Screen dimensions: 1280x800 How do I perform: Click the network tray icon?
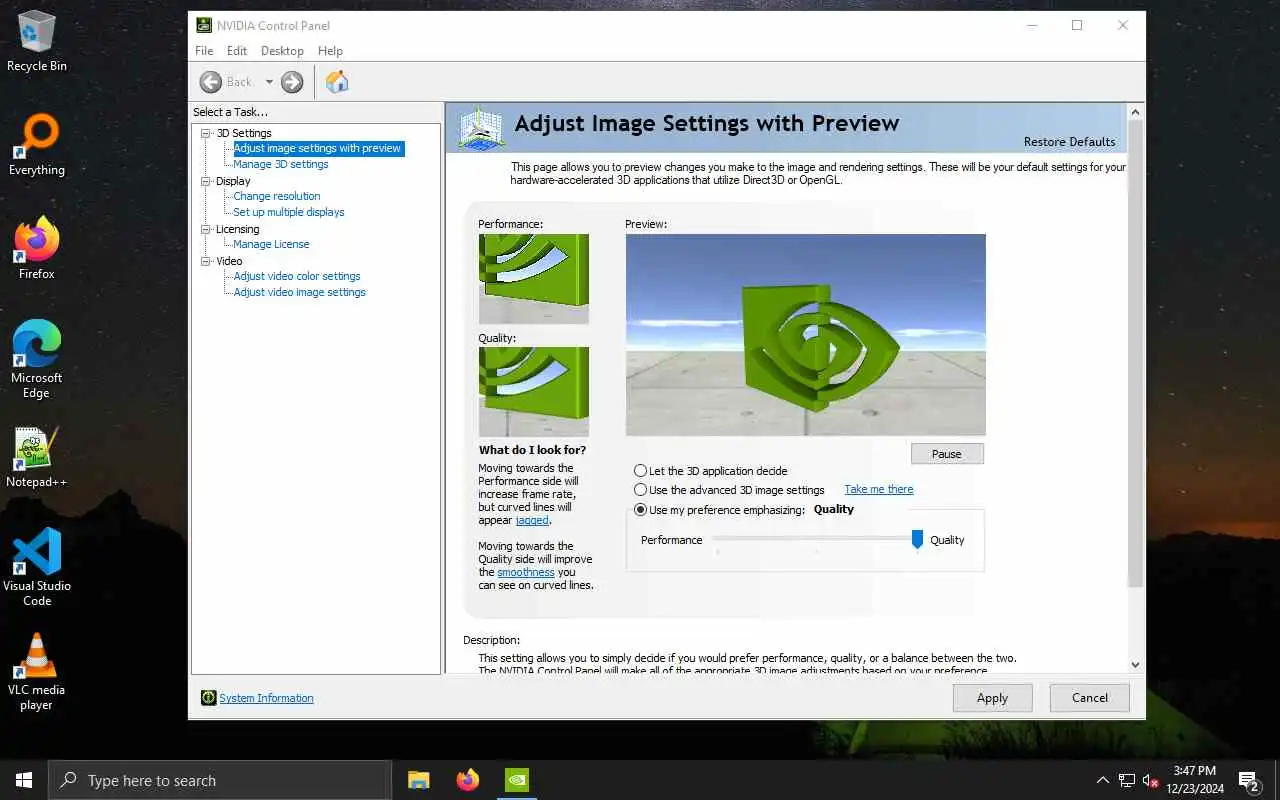point(1127,780)
